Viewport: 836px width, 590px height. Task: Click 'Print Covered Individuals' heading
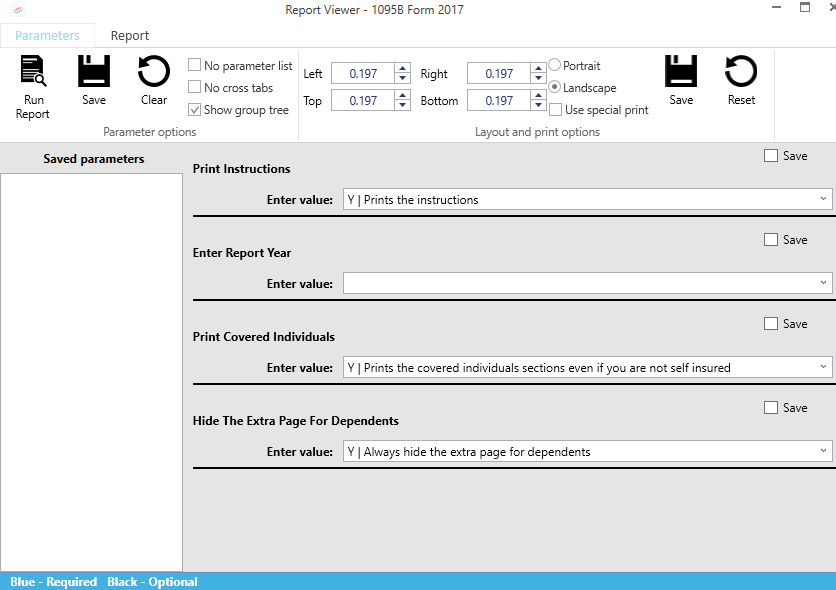264,337
